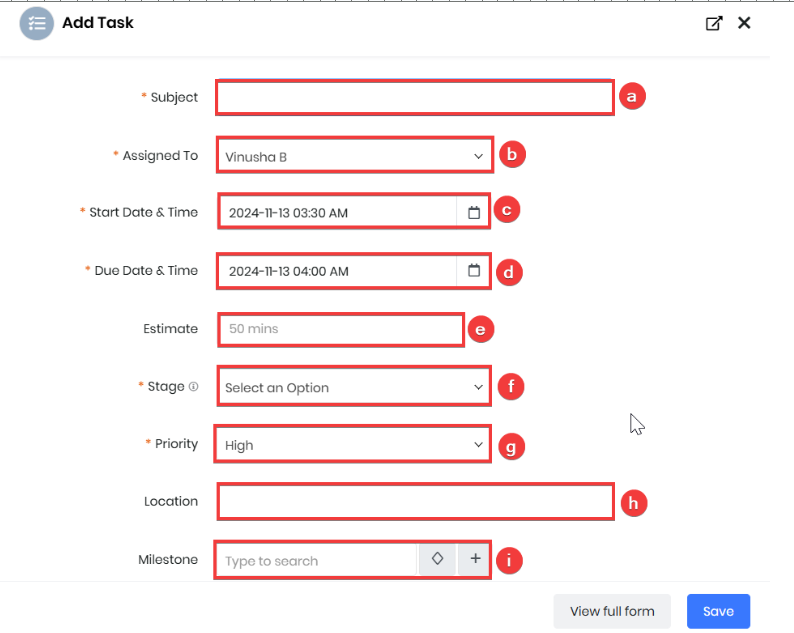
Task: Open the task form in a new window
Action: tap(714, 23)
